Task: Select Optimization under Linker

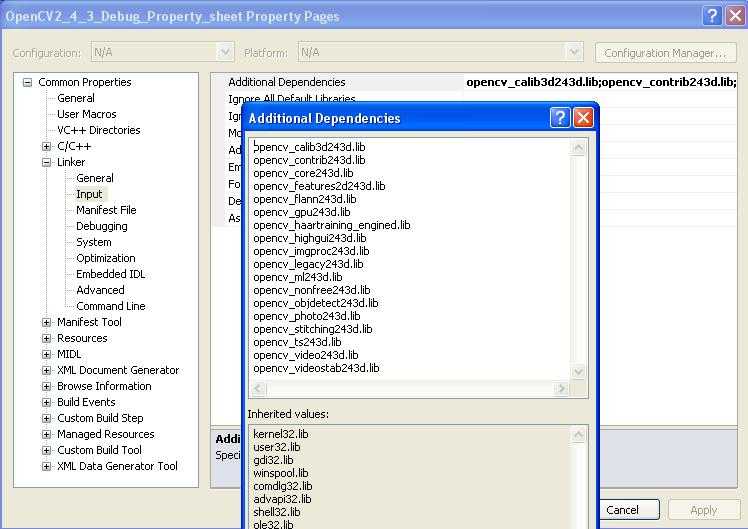Action: click(x=106, y=258)
